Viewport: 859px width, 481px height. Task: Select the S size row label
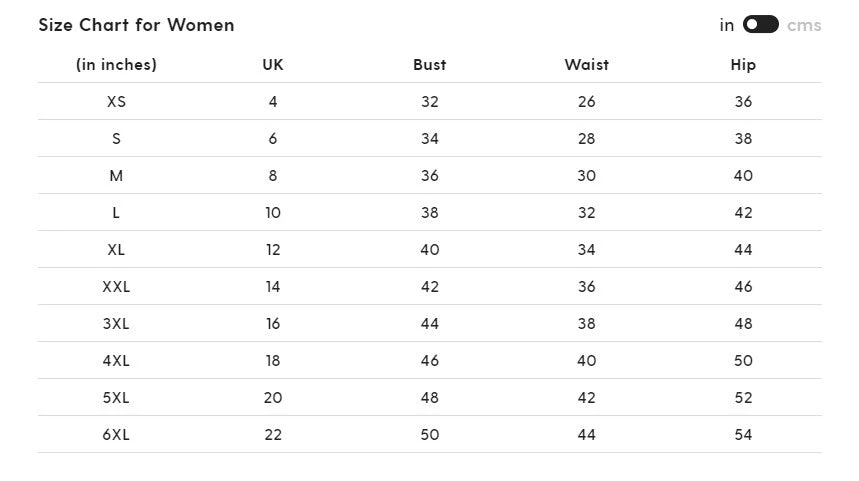coord(116,139)
